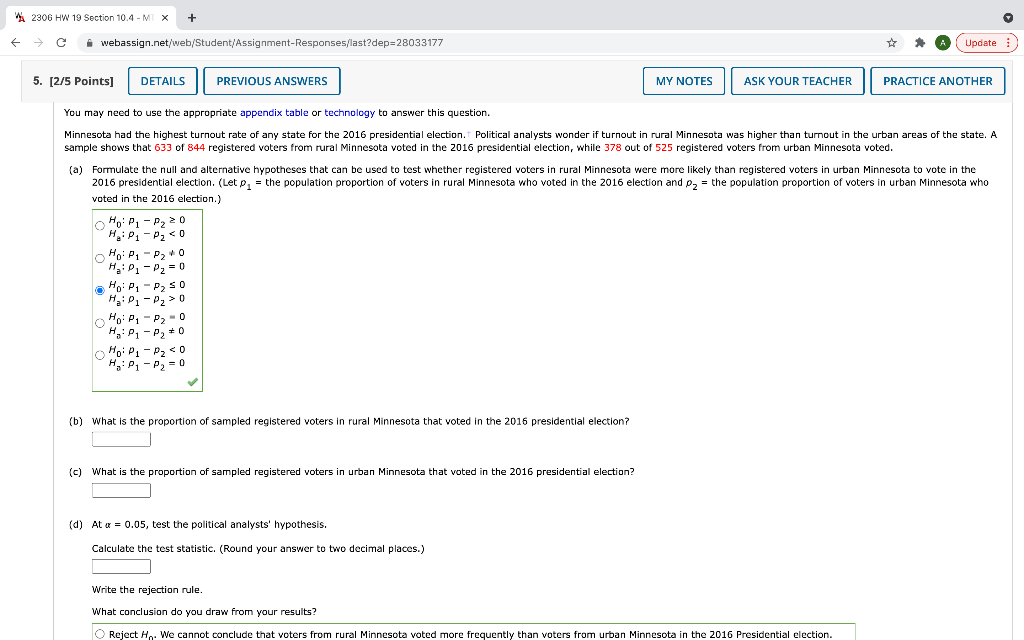Select H0: p1 − p2 = 0 option
Screen dimensions: 1024x640
click(100, 323)
